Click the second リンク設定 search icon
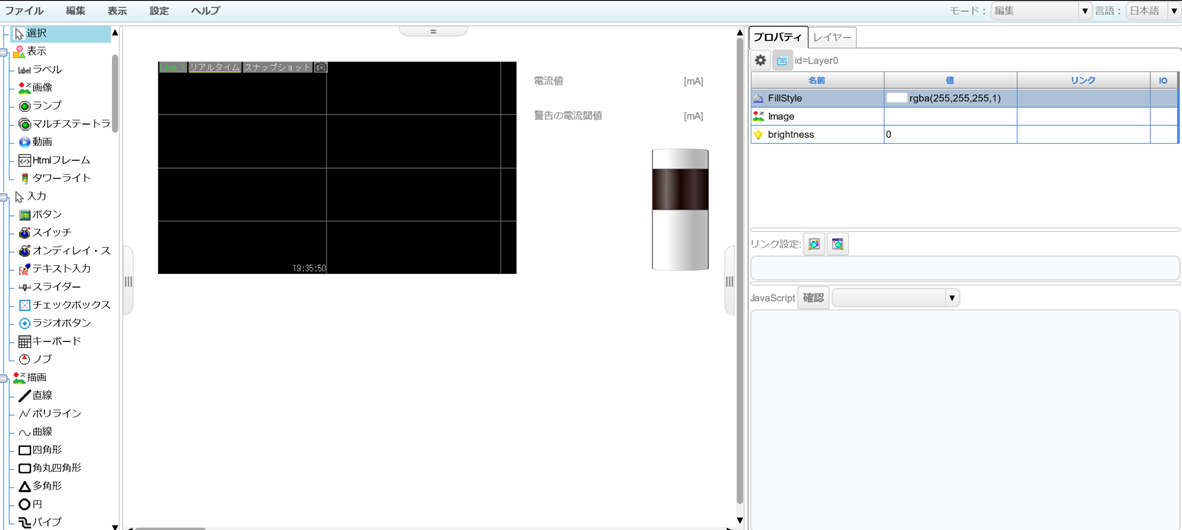The height and width of the screenshot is (530, 1182). pos(838,244)
